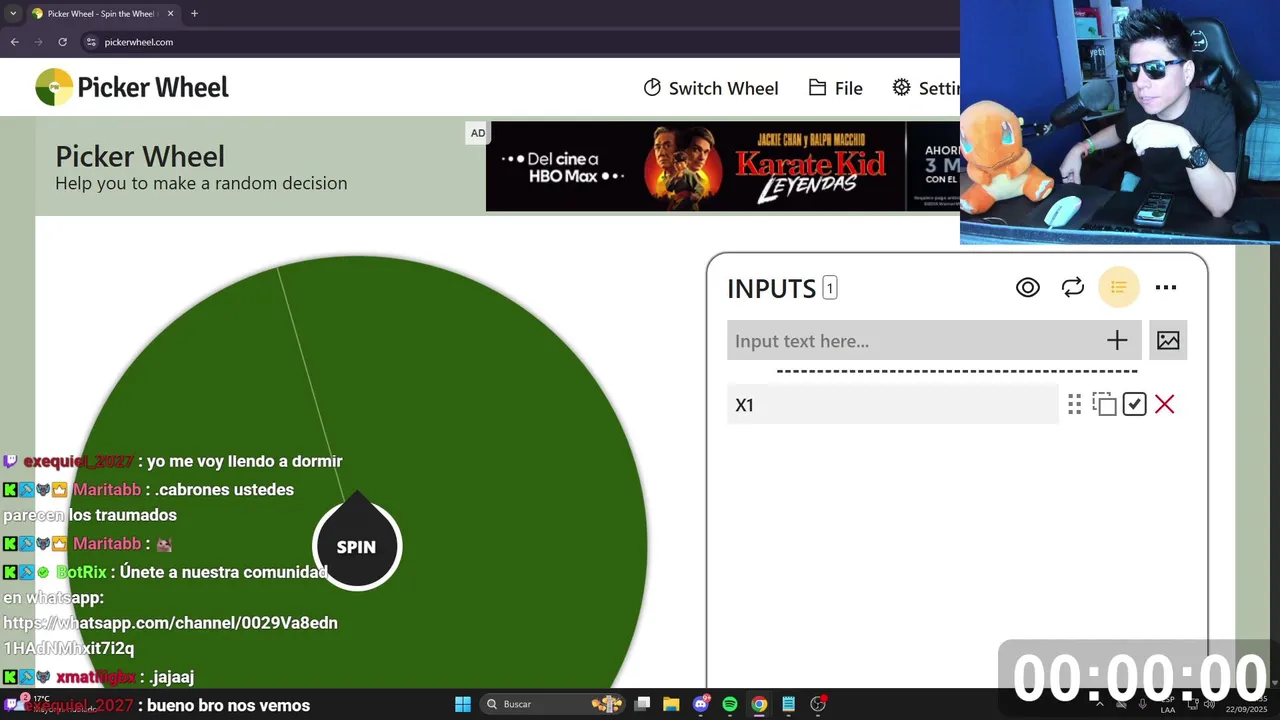Click the inputs count badge
The width and height of the screenshot is (1280, 720).
829,288
